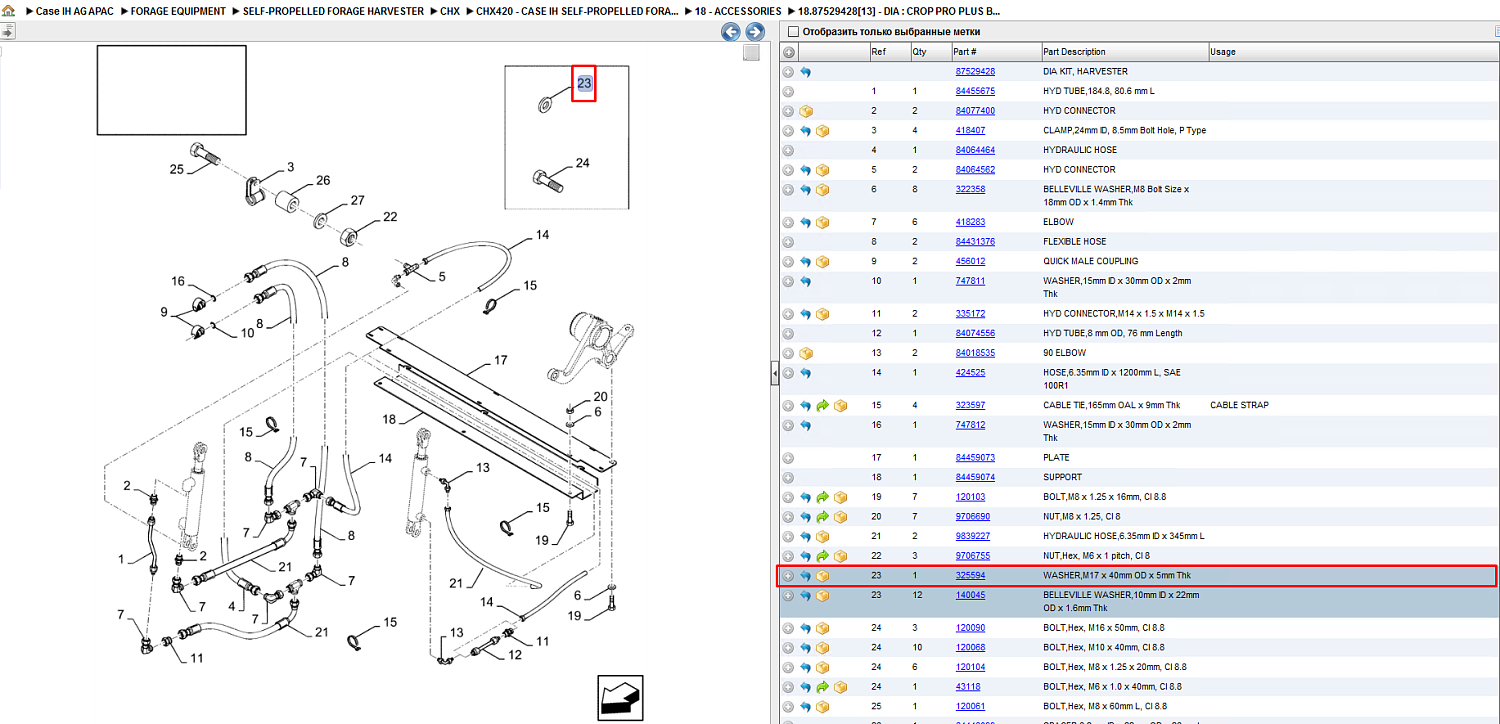Open the CHX420 breadcrumb item
Image resolution: width=1500 pixels, height=724 pixels.
pyautogui.click(x=578, y=11)
